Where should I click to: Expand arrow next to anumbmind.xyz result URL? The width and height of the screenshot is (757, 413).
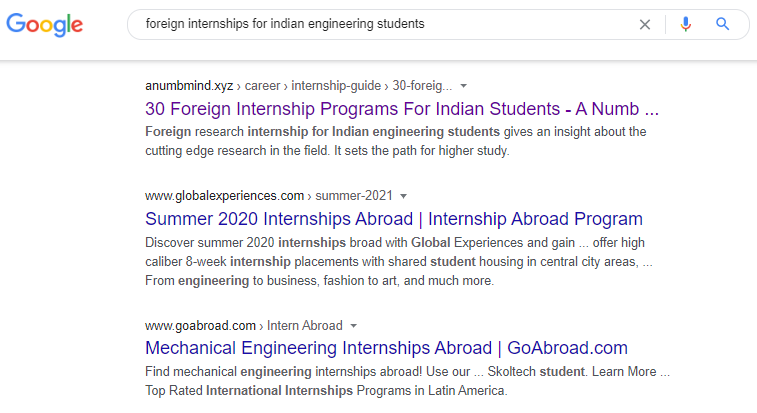463,86
